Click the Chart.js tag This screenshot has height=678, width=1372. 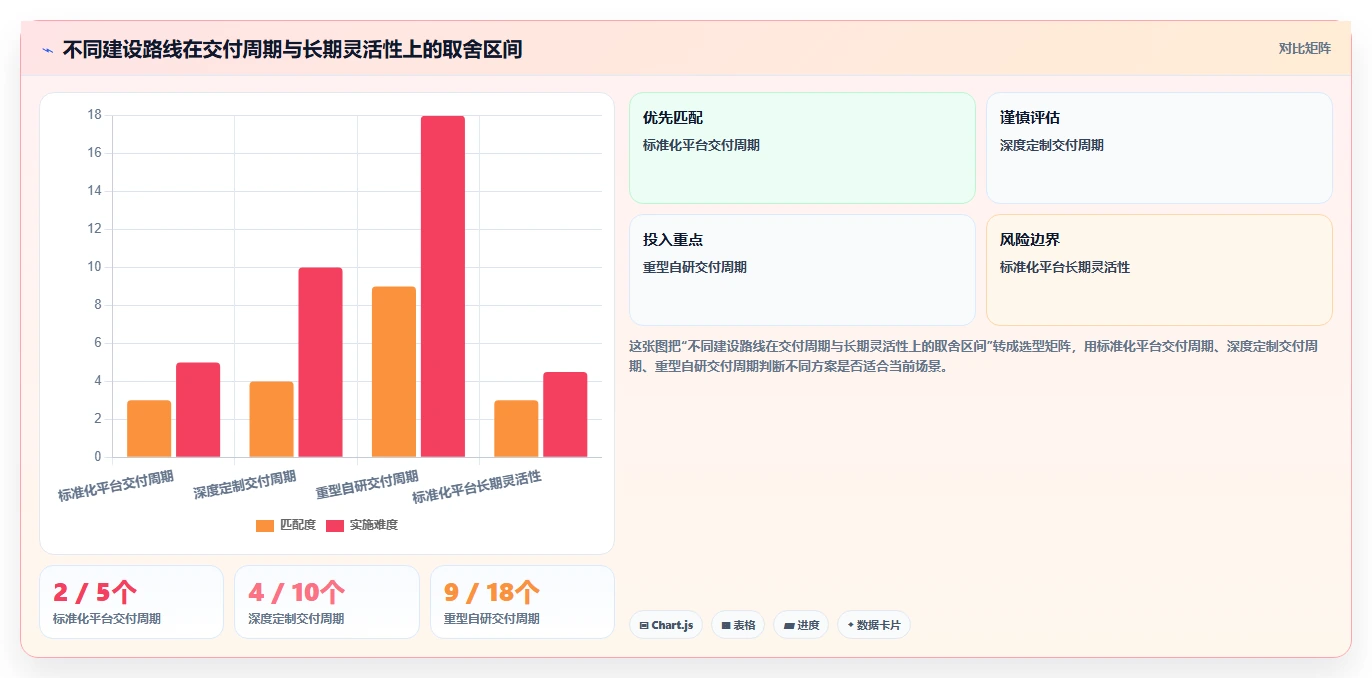click(666, 625)
